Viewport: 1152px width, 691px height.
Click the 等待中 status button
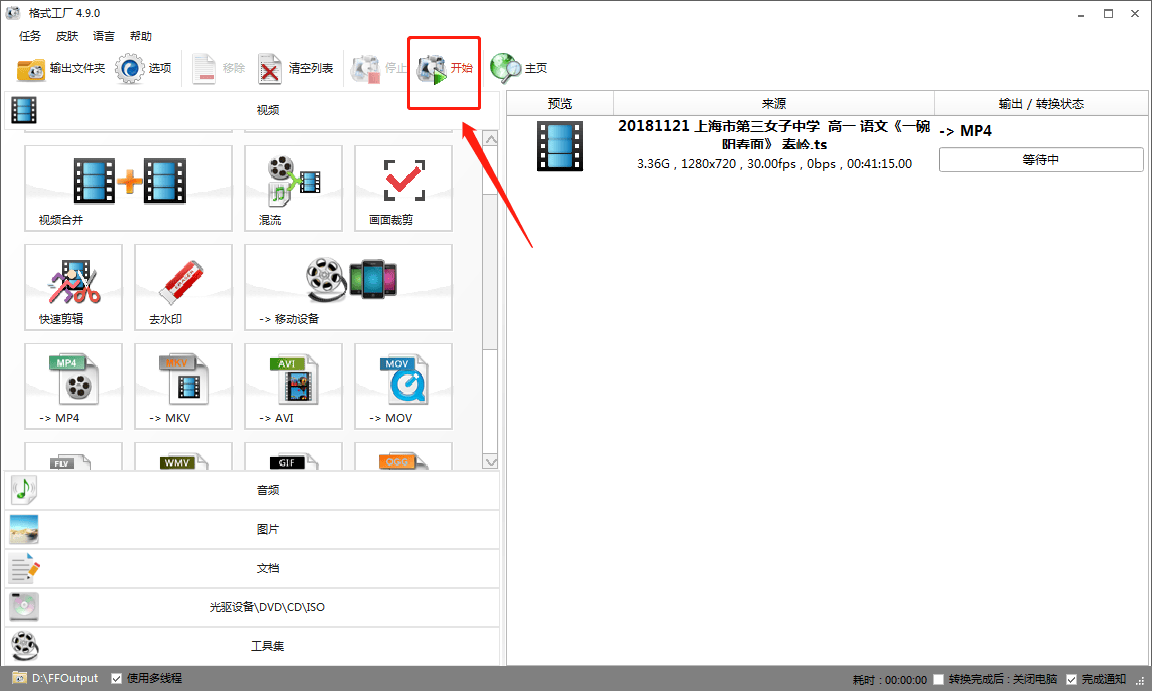pyautogui.click(x=1041, y=159)
